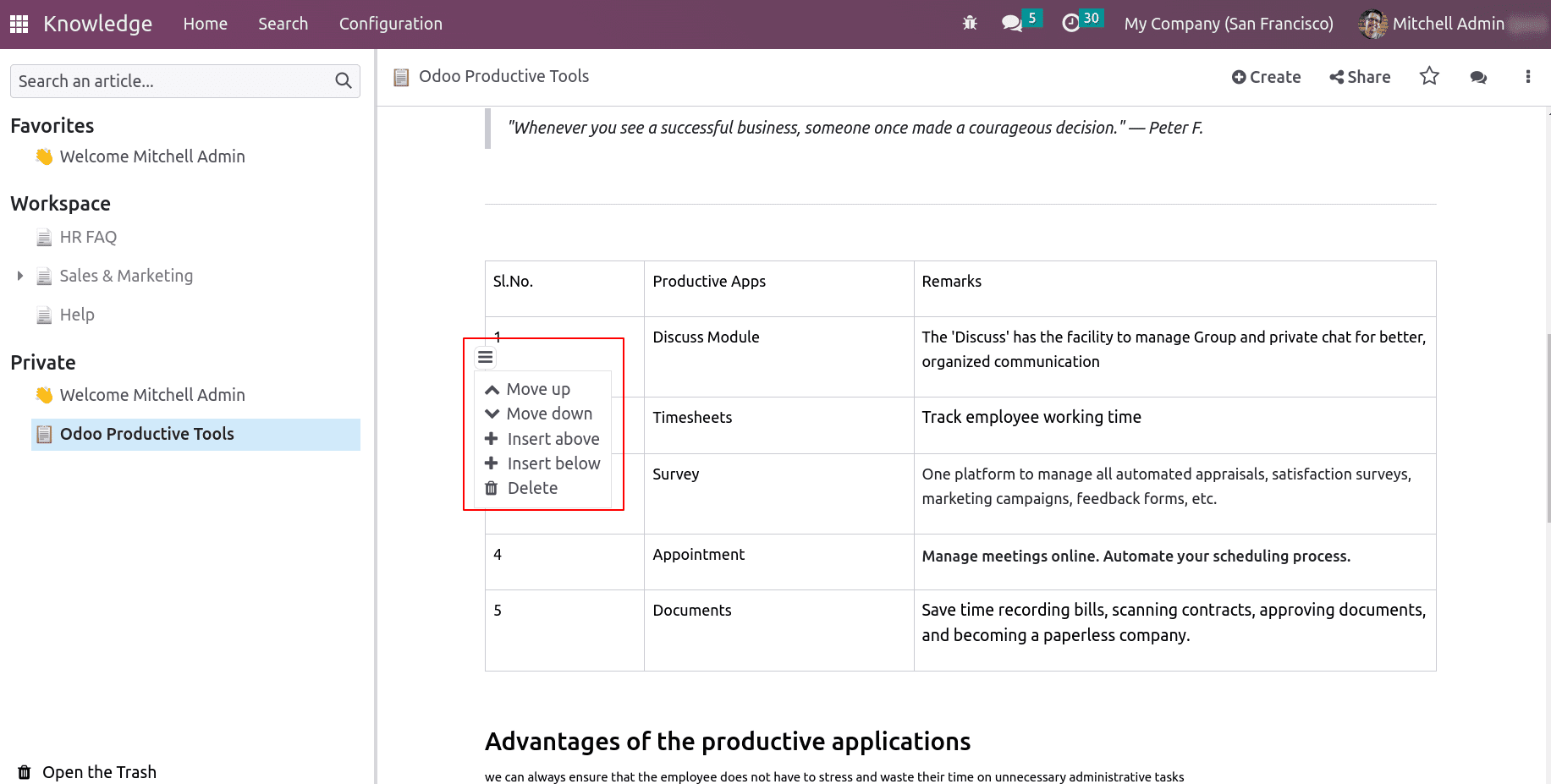The height and width of the screenshot is (784, 1551).
Task: Click the notebook icon of Odoo Productive Tools in sidebar
Action: coord(44,434)
